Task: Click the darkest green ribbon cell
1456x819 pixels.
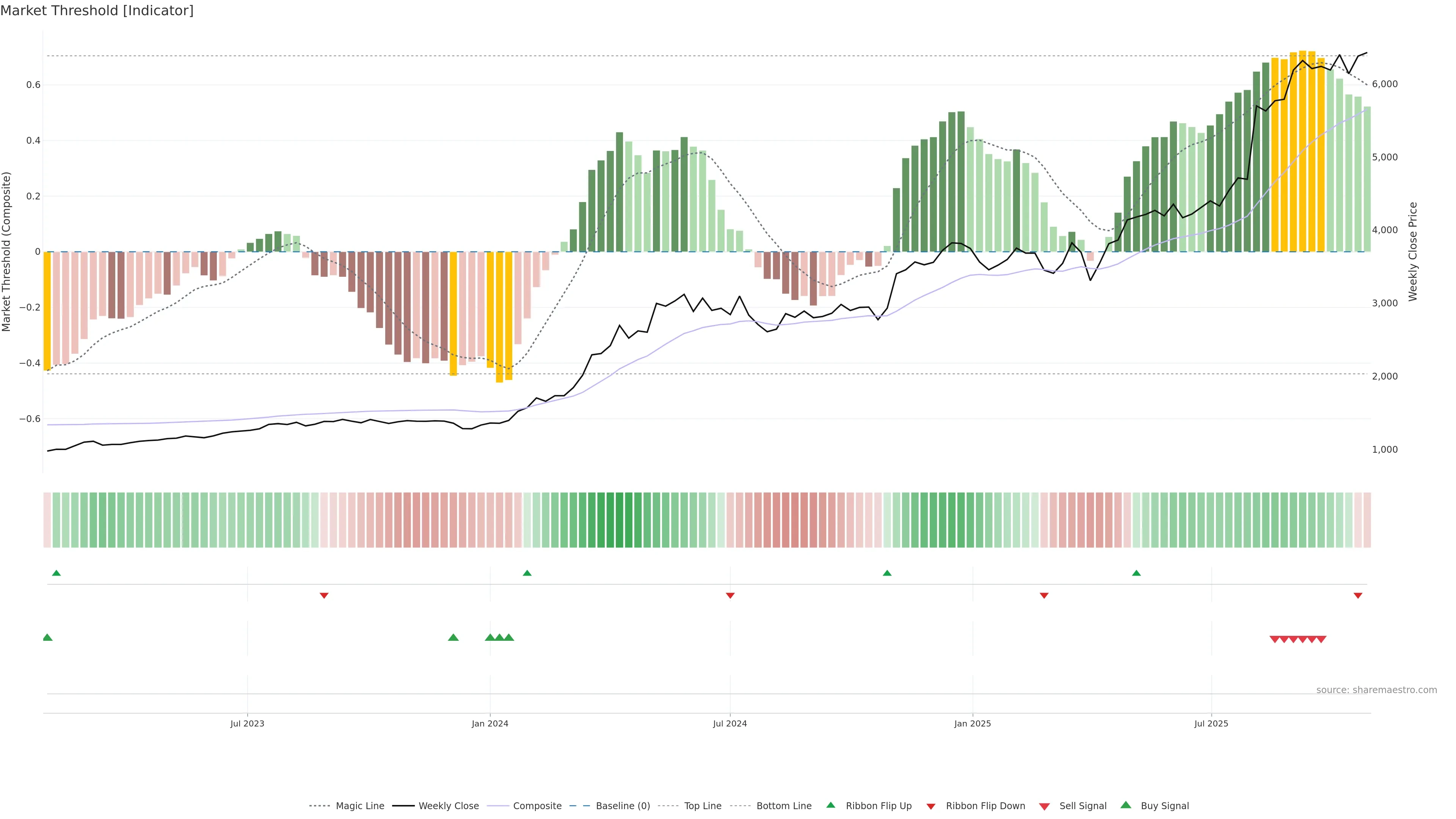Action: [x=620, y=520]
